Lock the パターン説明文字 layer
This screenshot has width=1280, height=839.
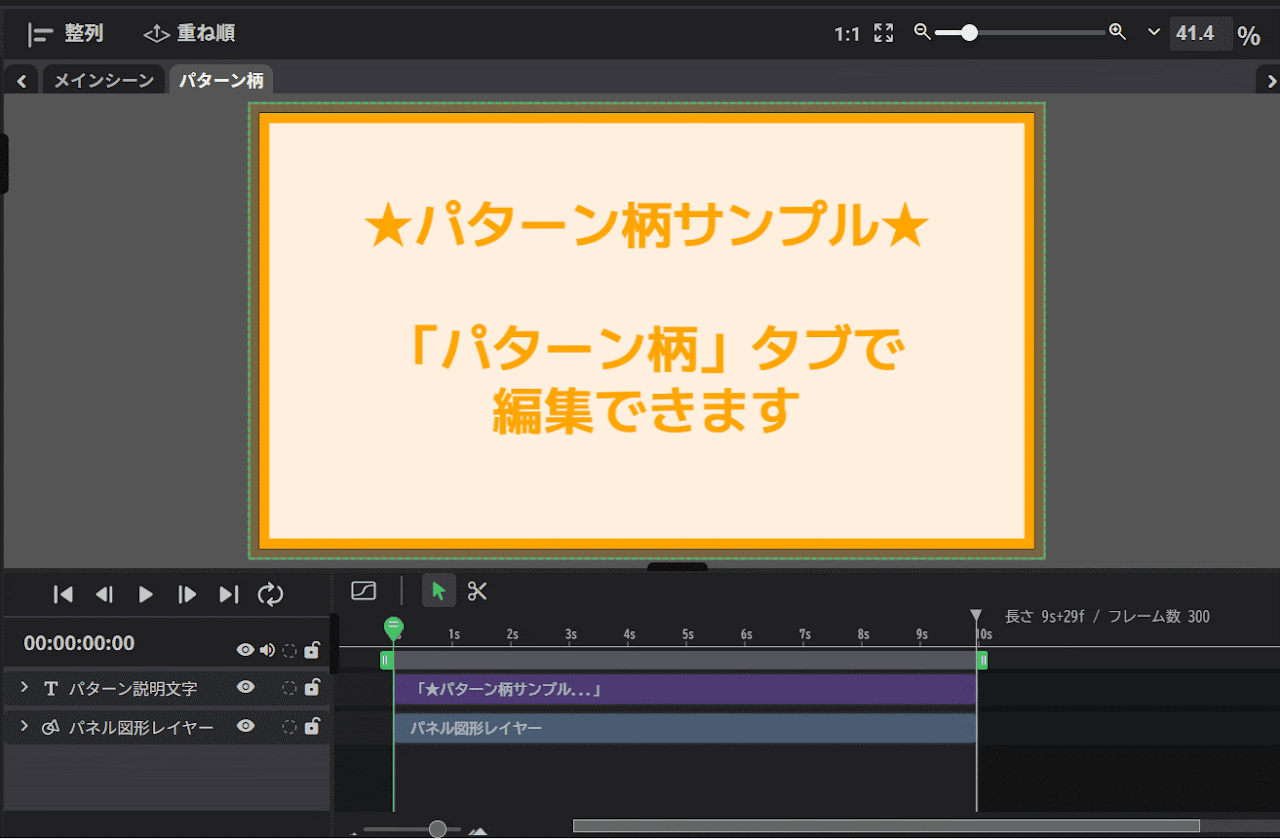pyautogui.click(x=312, y=687)
